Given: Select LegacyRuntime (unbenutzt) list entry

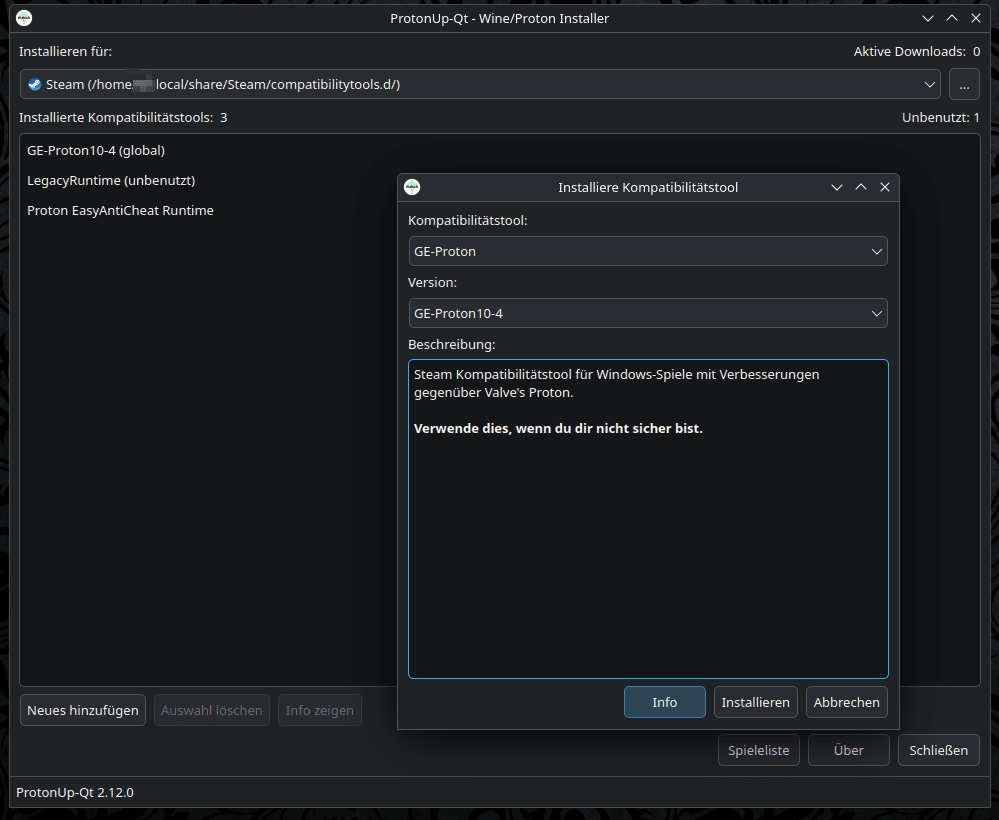Looking at the screenshot, I should click(111, 180).
